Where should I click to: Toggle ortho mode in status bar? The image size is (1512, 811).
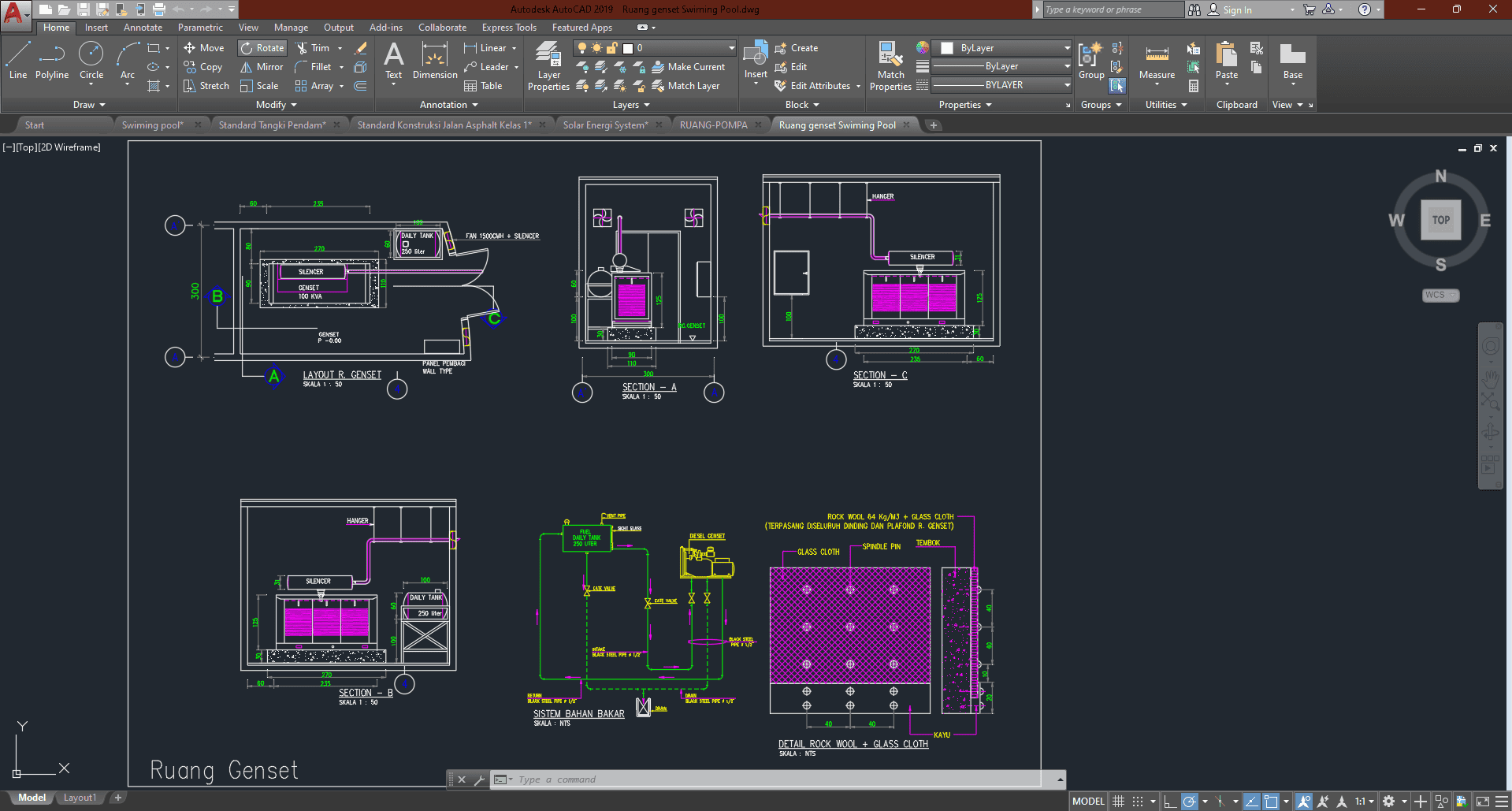1170,802
